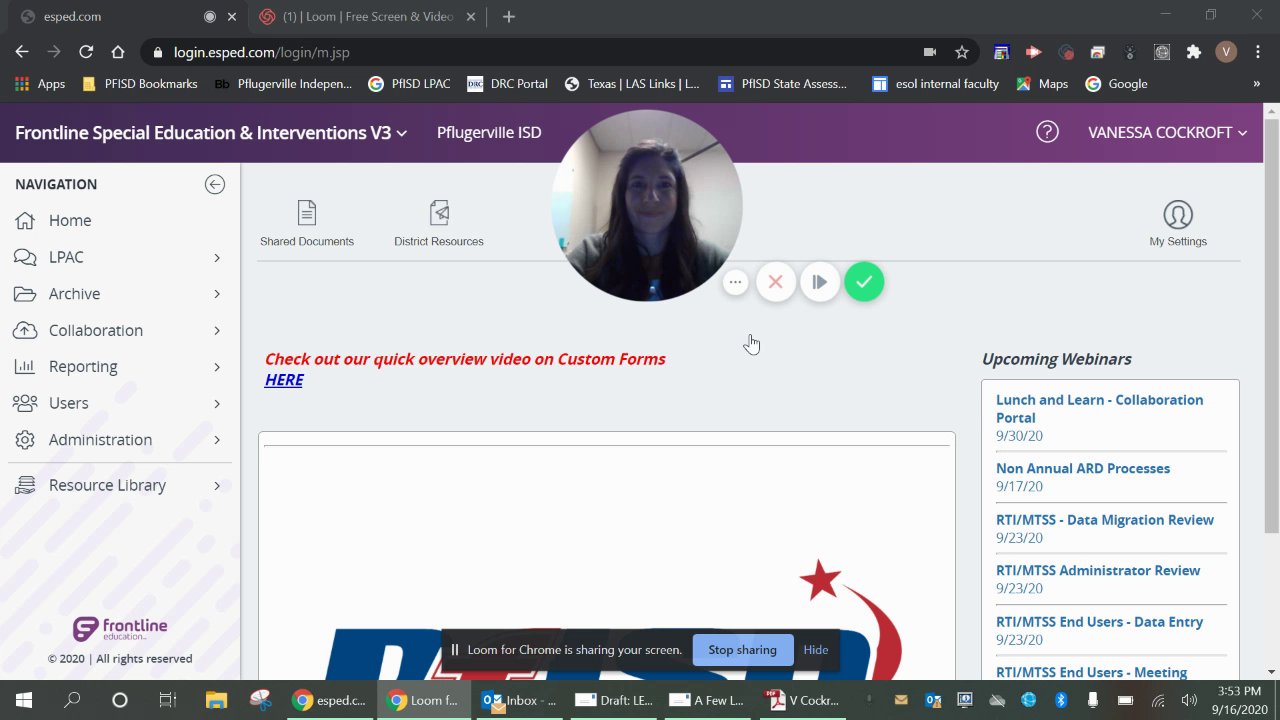Click the Bluetooth icon in system tray
Screen dimensions: 1280x720
pyautogui.click(x=1062, y=700)
